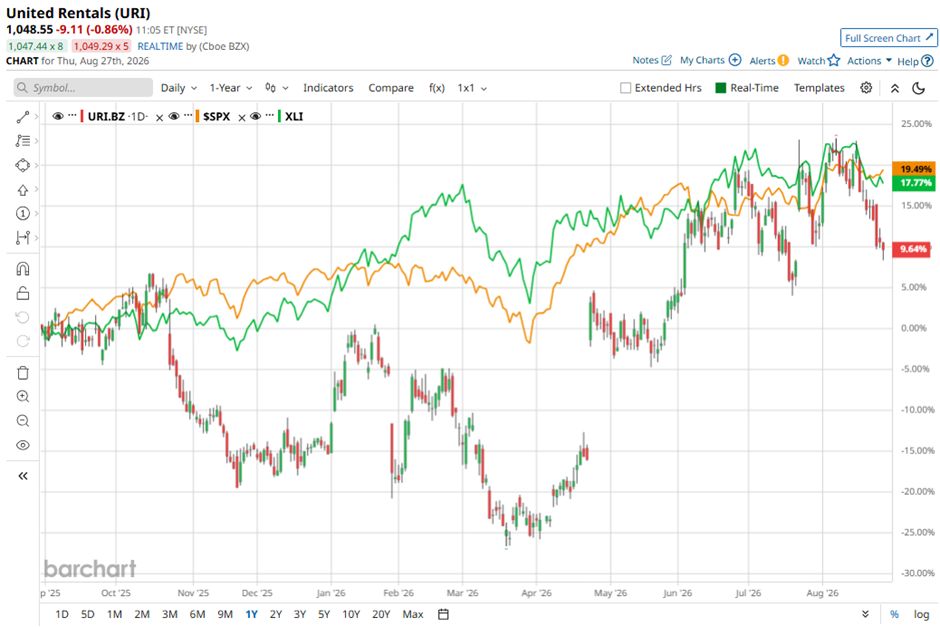Screen dimensions: 940x627
Task: Click the Symbol search field
Action: tap(83, 88)
